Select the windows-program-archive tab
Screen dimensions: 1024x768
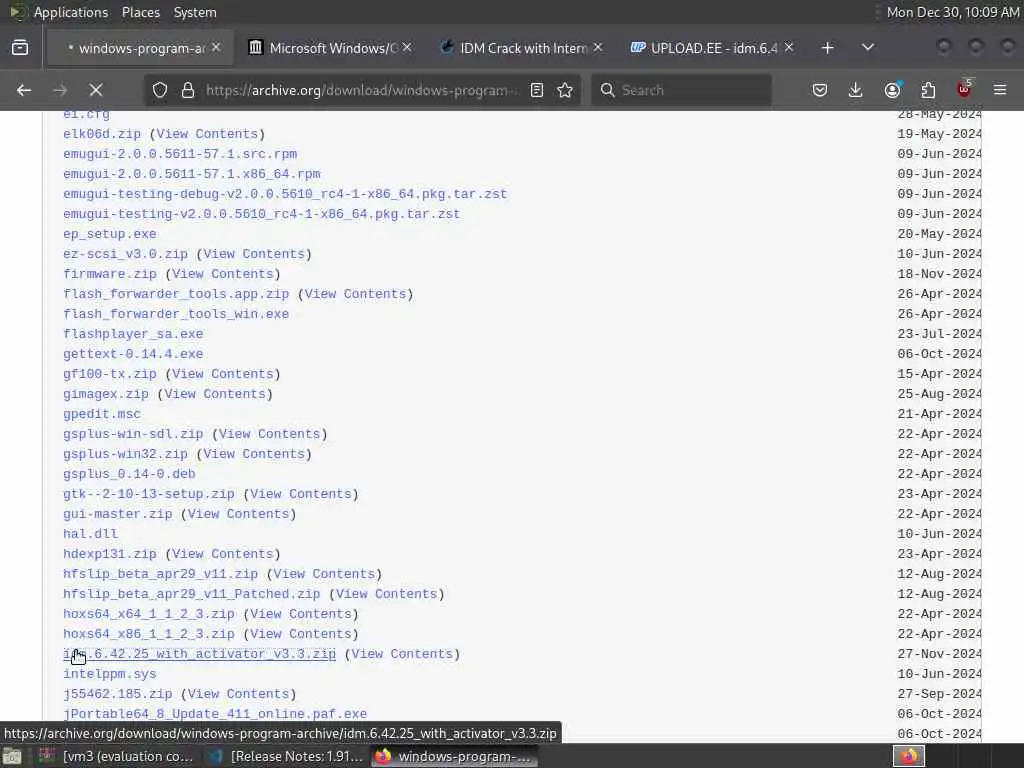pos(138,48)
